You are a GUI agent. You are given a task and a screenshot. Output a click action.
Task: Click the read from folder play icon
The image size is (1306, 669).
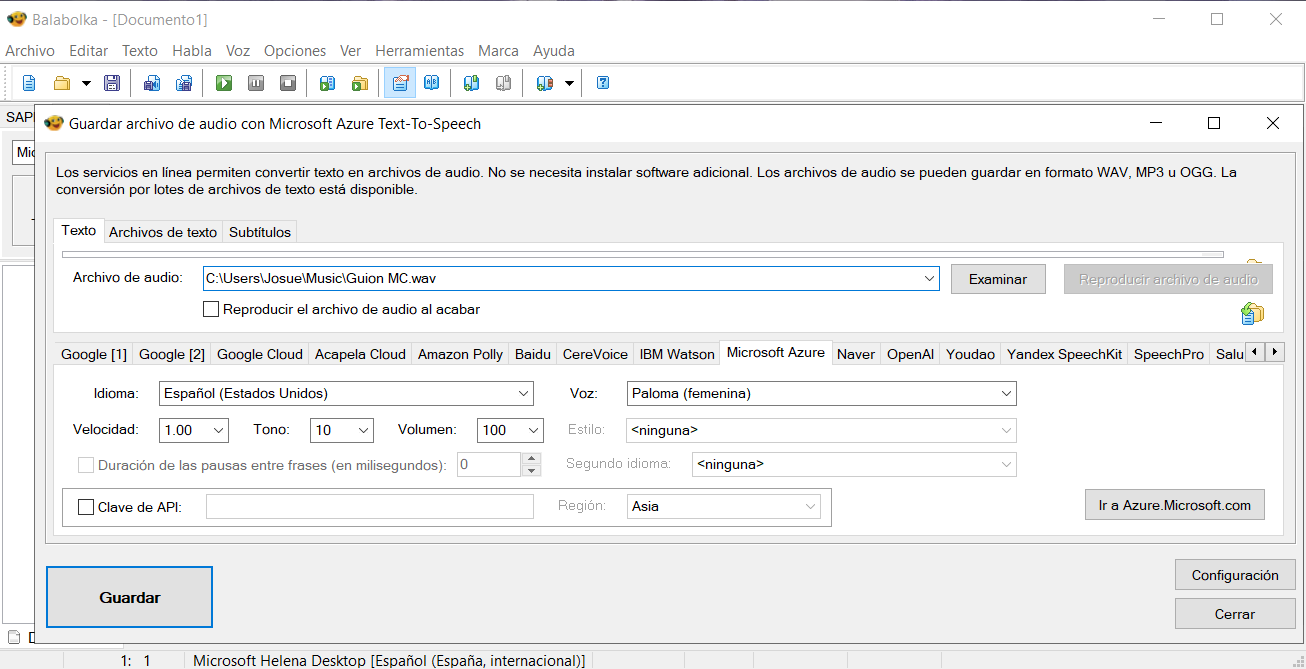point(359,83)
